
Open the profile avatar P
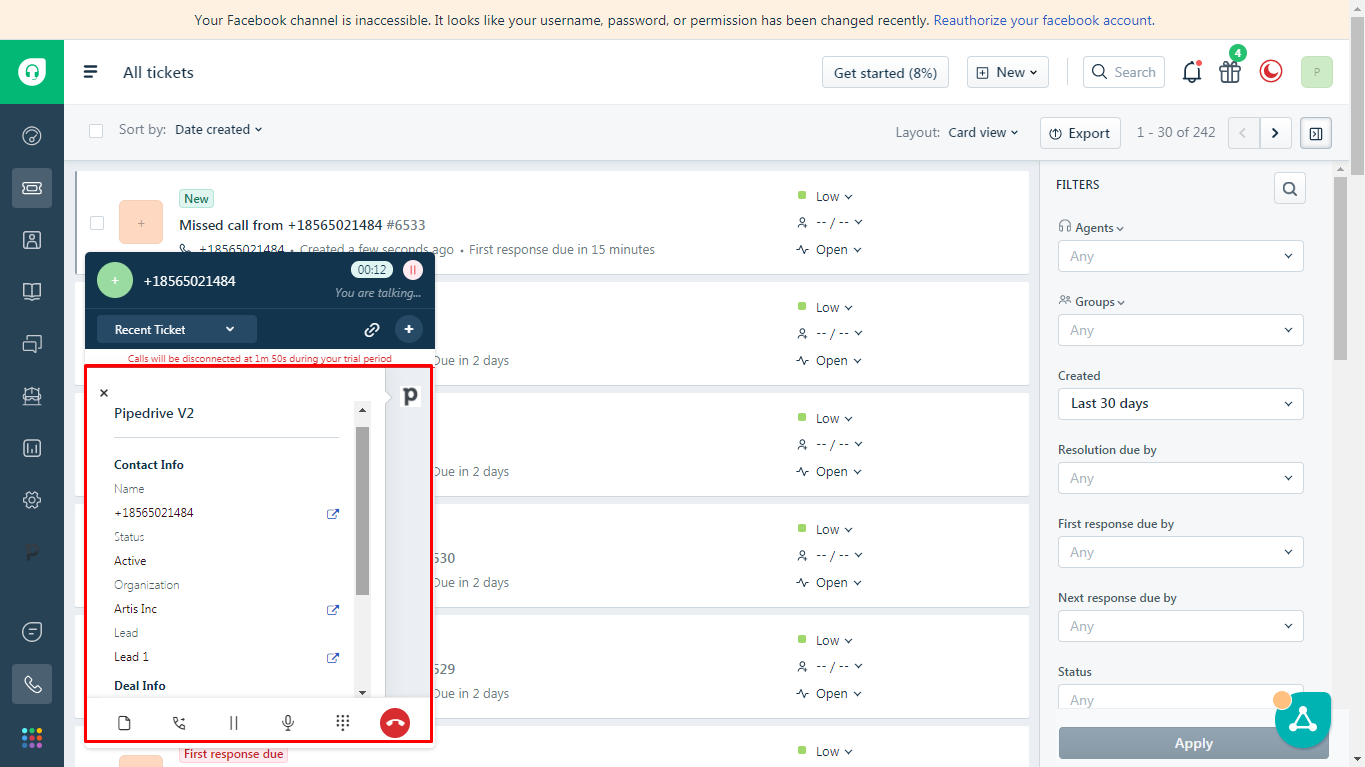[x=1317, y=72]
